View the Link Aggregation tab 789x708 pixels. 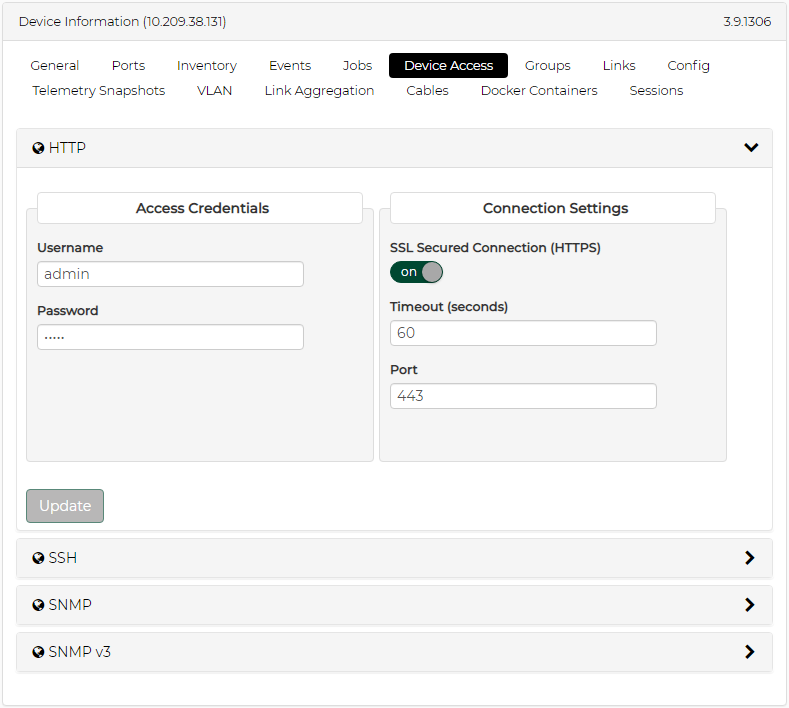[319, 91]
